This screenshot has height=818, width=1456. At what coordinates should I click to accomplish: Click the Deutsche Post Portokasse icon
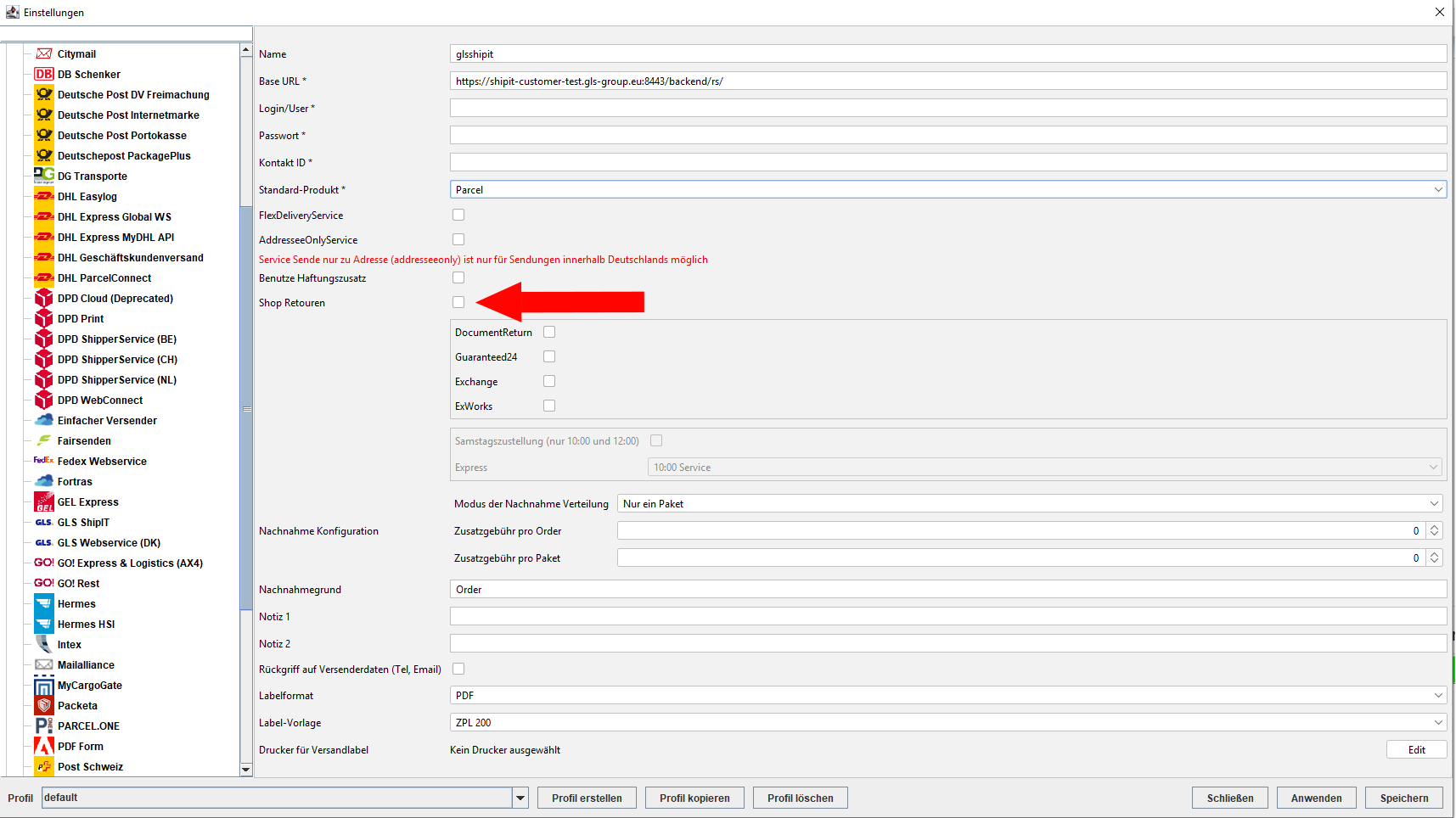44,135
